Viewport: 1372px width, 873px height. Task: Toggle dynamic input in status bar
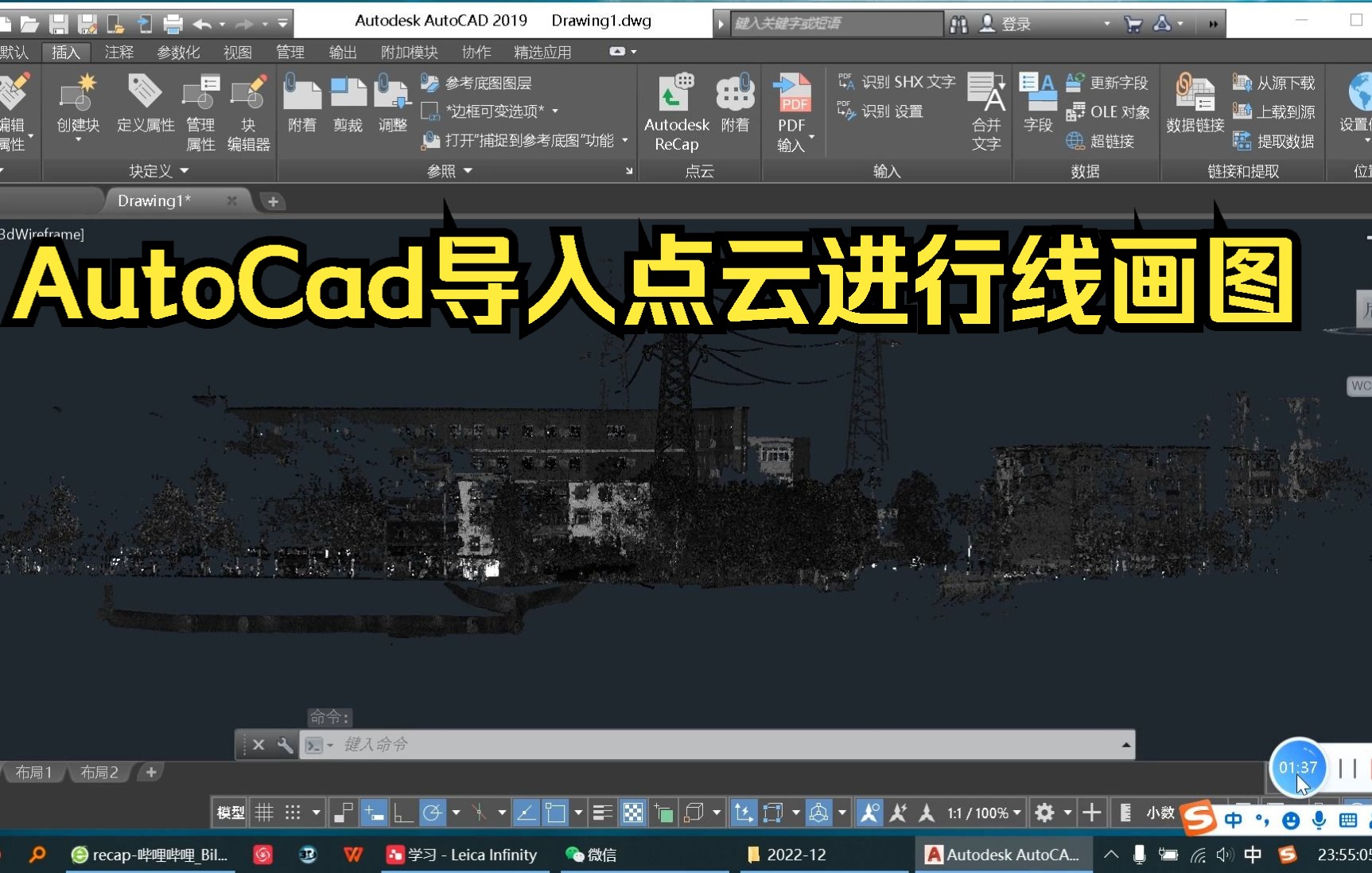373,813
